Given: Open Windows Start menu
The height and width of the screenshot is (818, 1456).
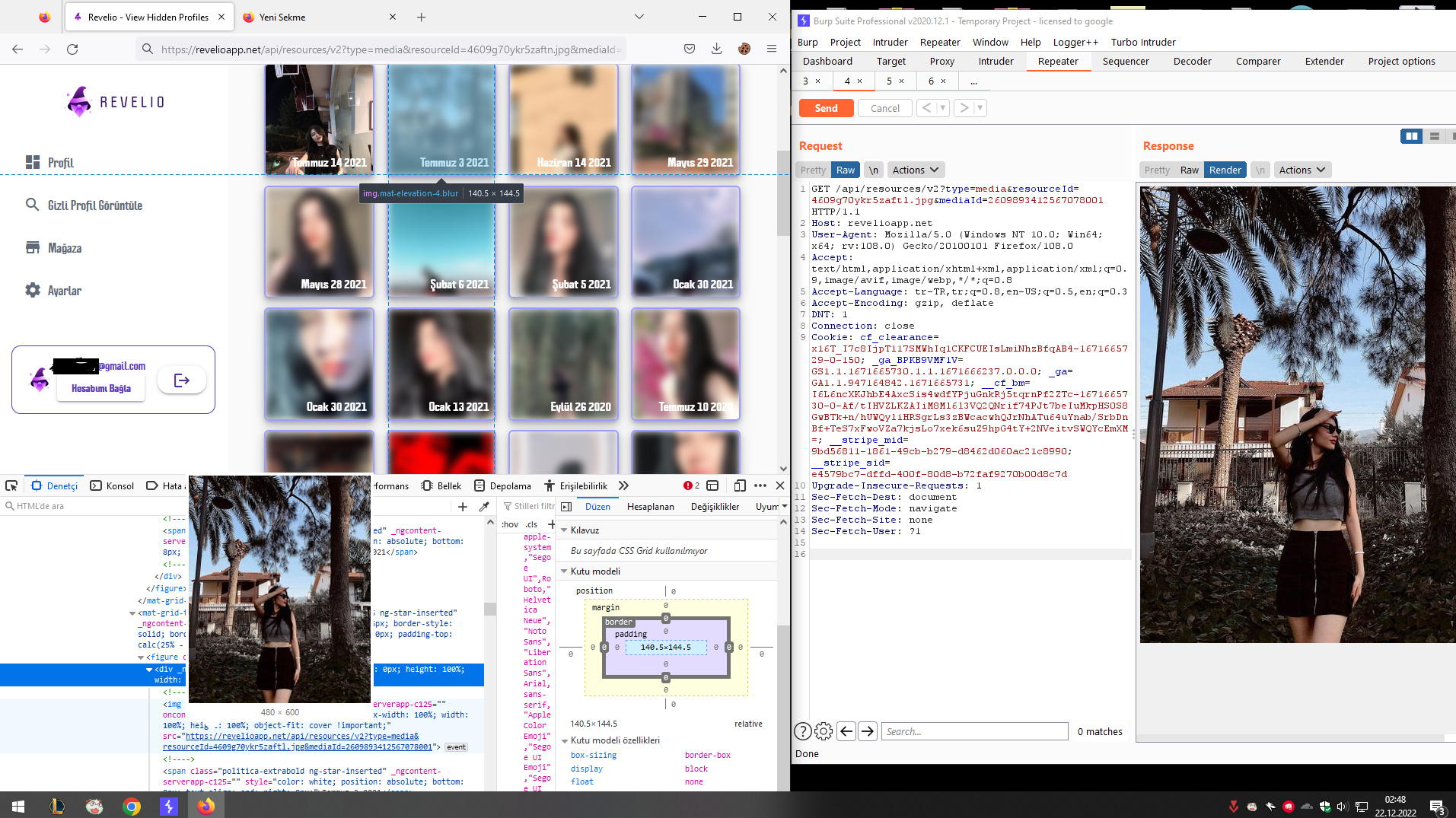Looking at the screenshot, I should point(18,806).
